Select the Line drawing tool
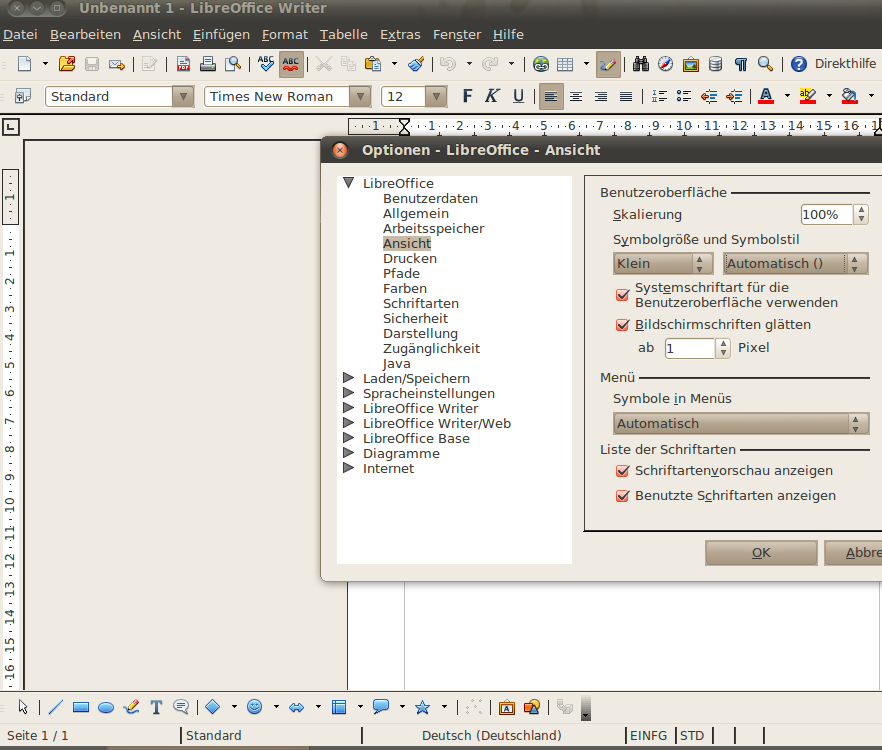The width and height of the screenshot is (882, 750). tap(56, 707)
